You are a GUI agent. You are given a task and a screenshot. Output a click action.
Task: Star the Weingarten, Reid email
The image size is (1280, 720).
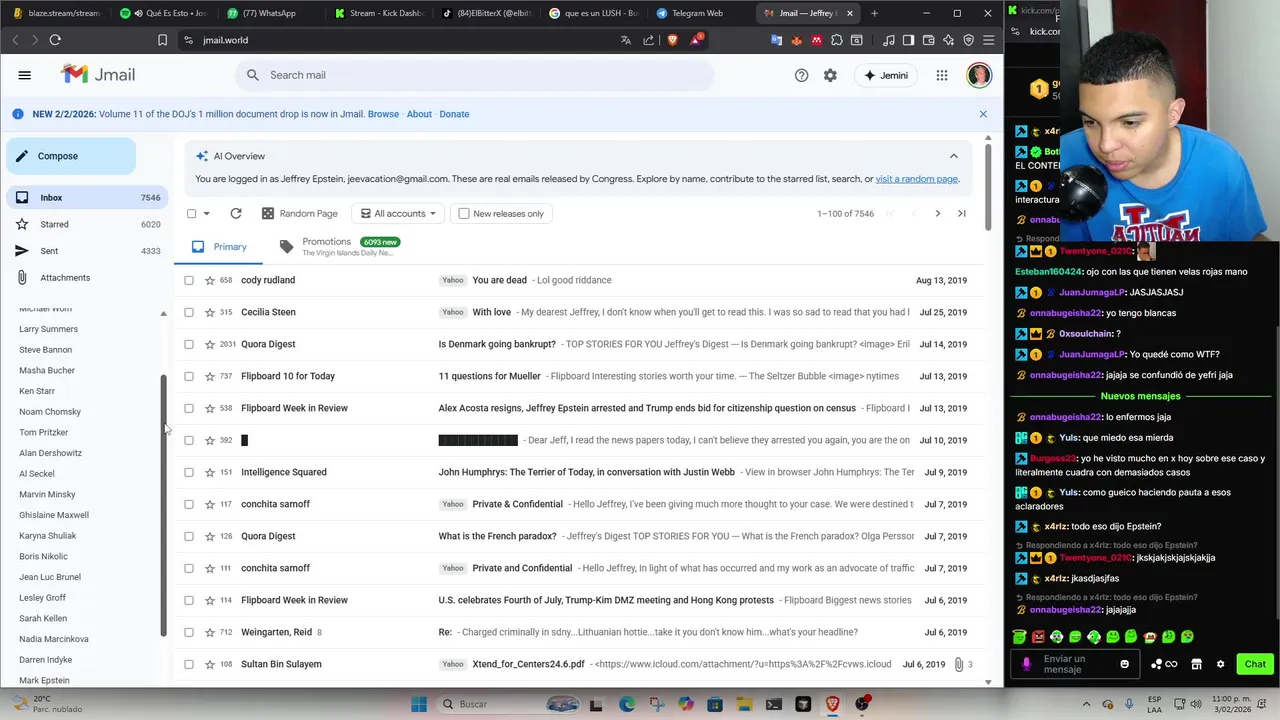click(210, 632)
